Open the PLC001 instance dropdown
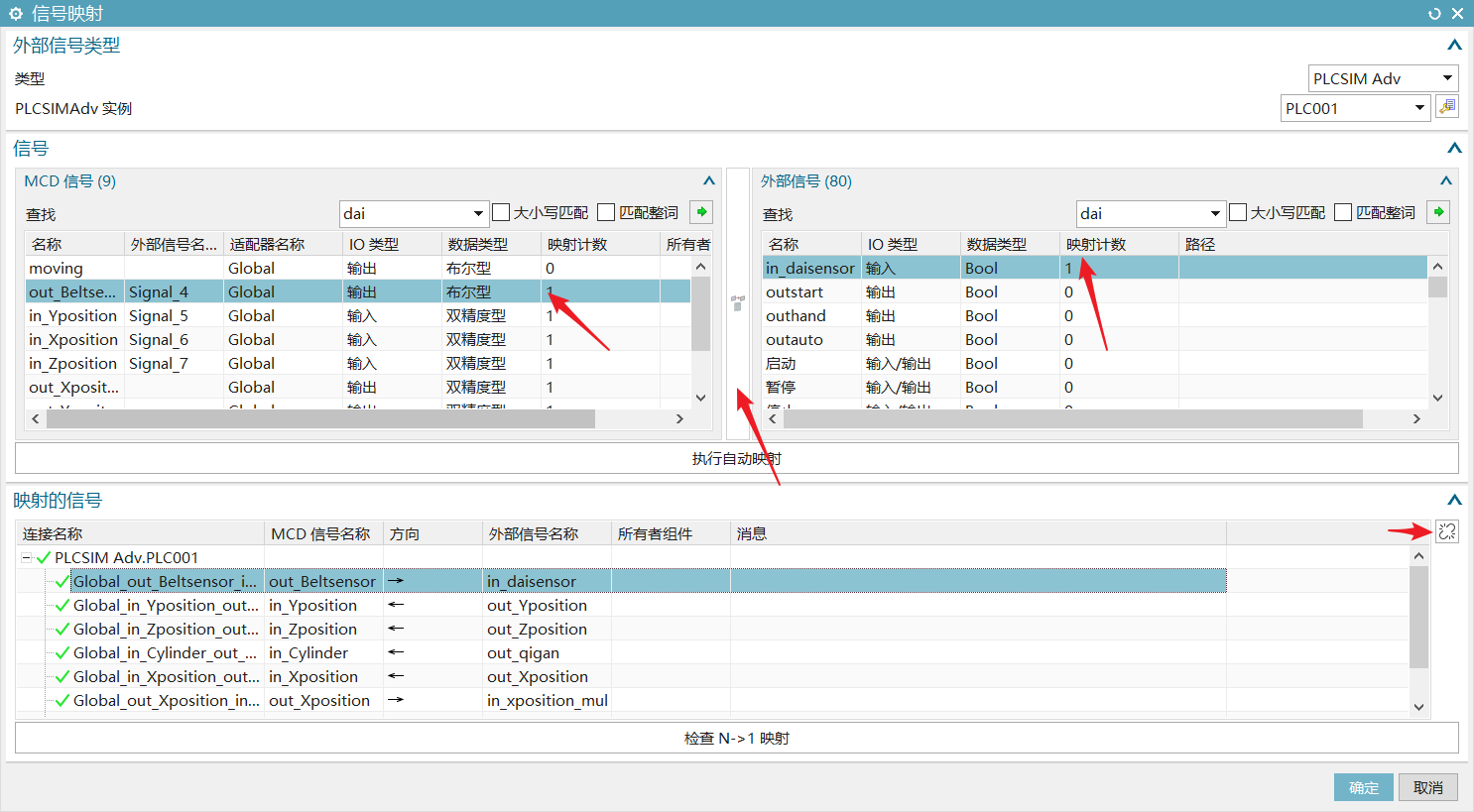The image size is (1474, 812). [1419, 108]
